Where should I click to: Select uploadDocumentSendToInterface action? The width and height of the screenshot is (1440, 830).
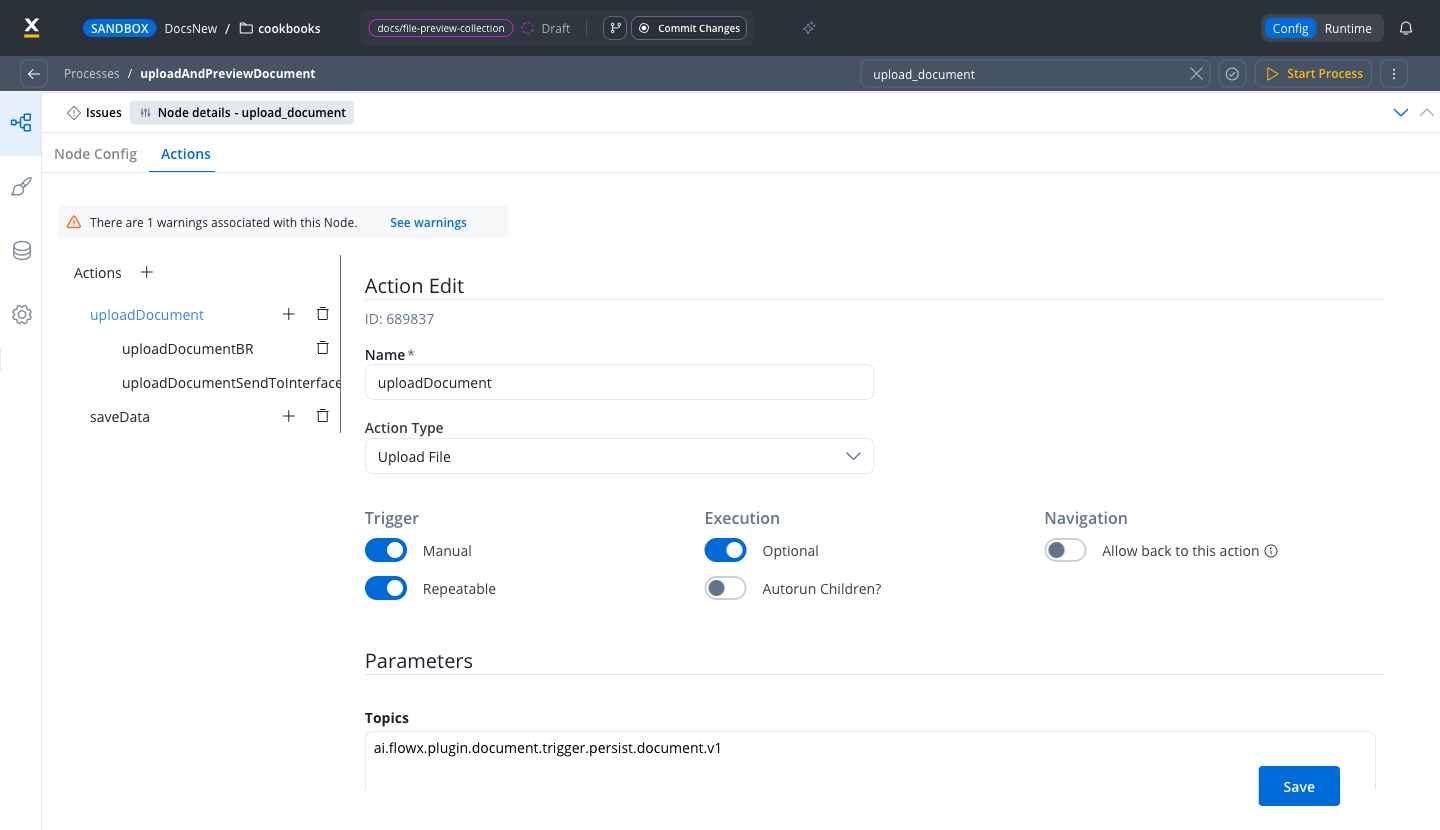(231, 382)
